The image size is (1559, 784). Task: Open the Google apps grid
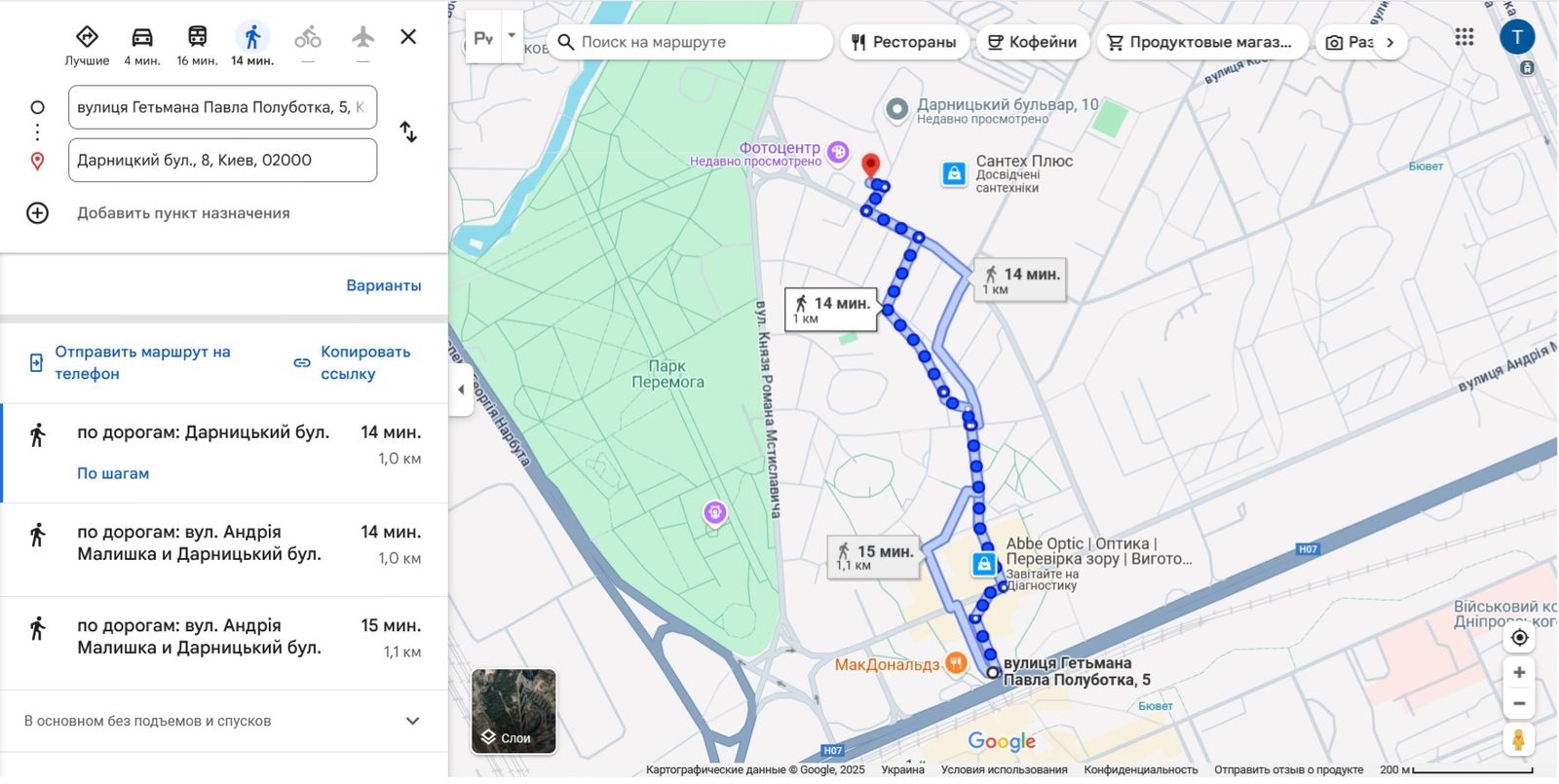[1464, 37]
